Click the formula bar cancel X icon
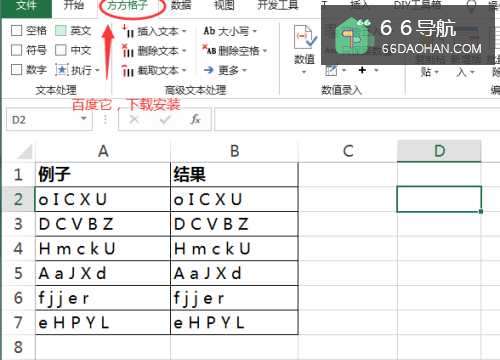The height and width of the screenshot is (360, 500). (x=134, y=119)
